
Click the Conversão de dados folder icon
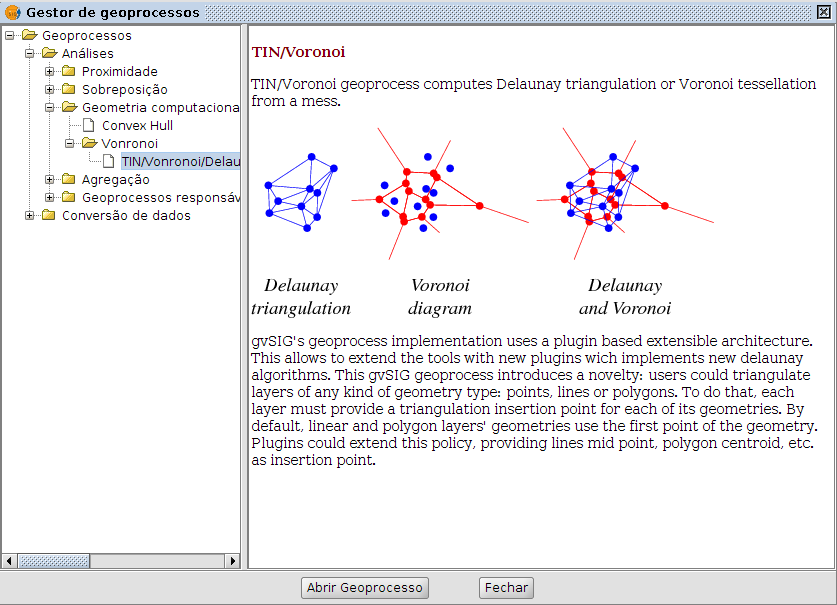pyautogui.click(x=49, y=216)
